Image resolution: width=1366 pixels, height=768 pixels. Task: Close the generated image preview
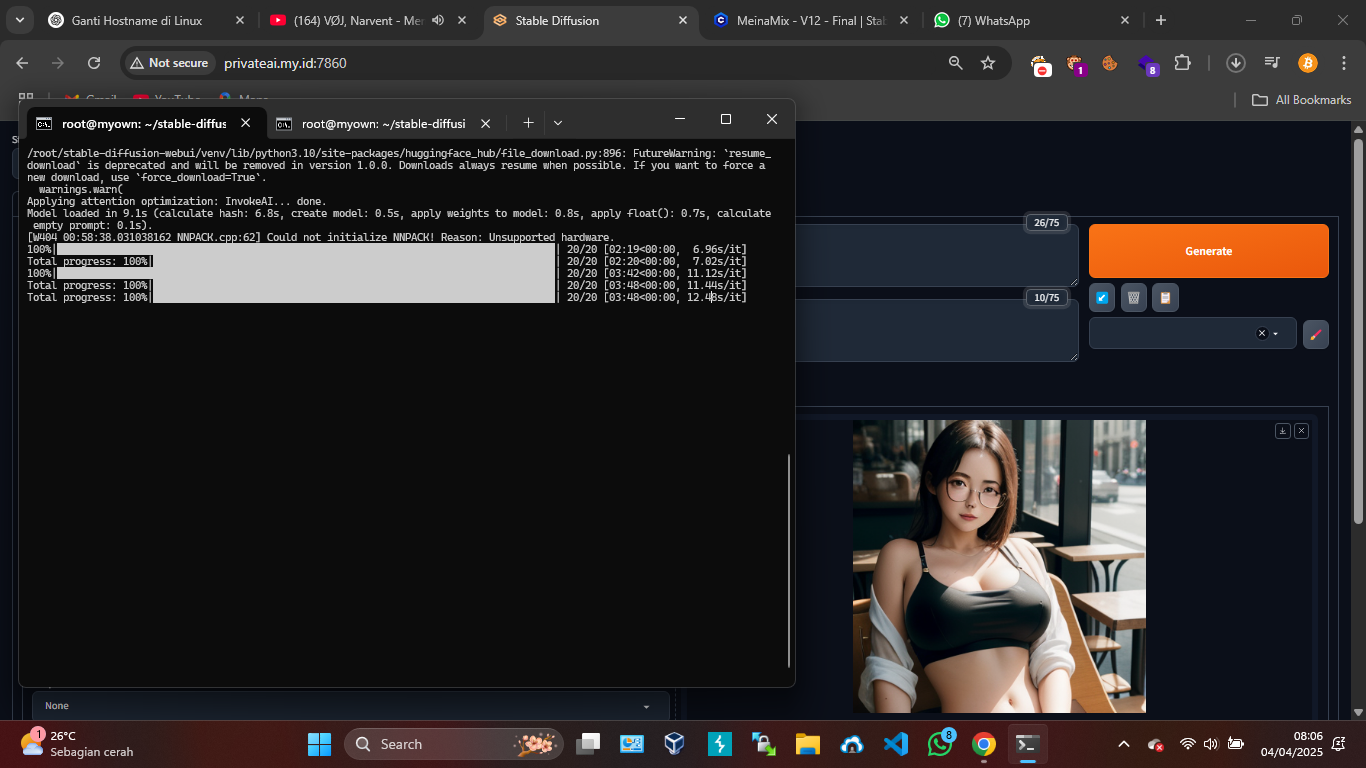point(1301,431)
